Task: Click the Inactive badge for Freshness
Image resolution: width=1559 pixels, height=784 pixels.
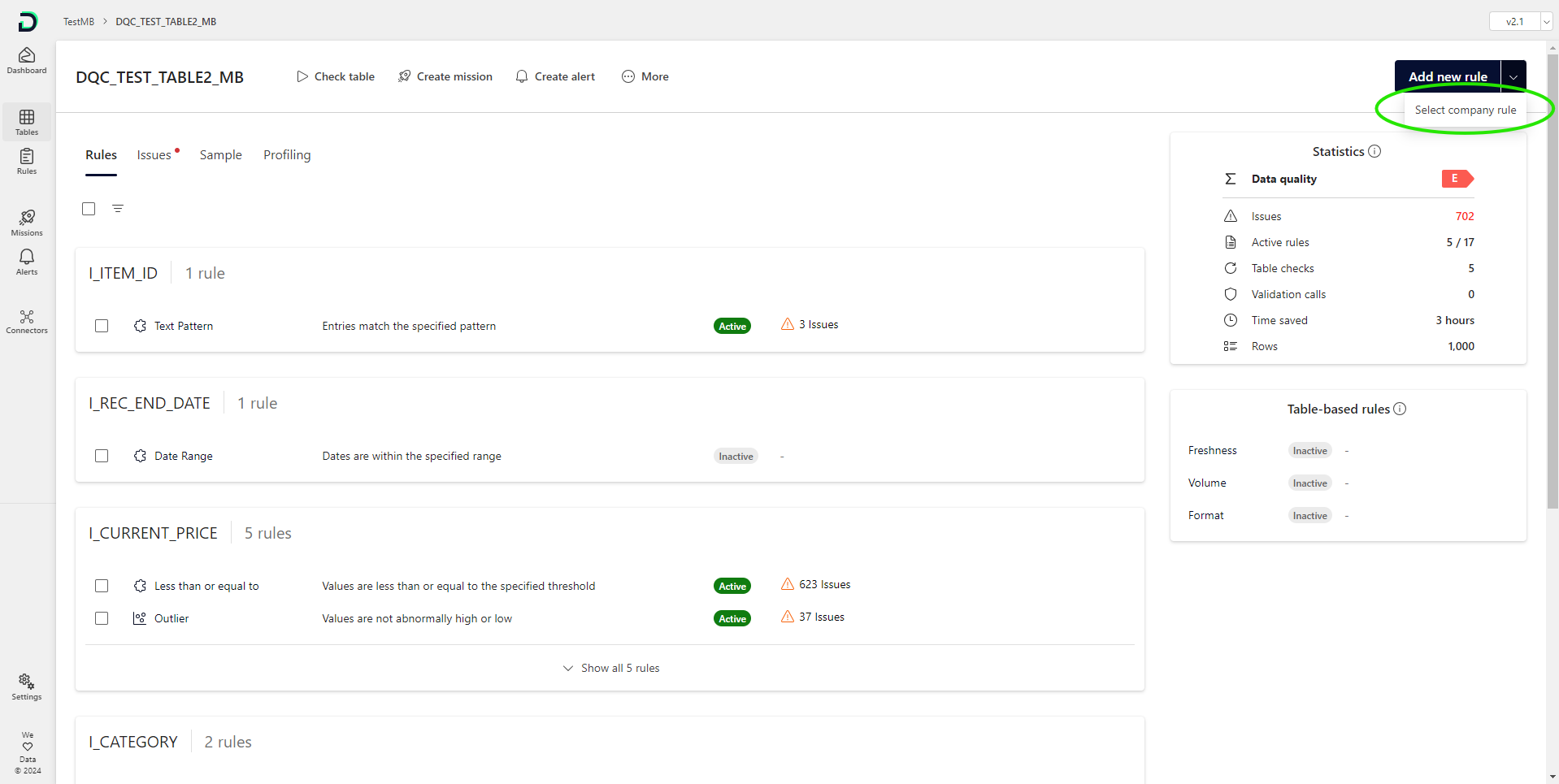Action: click(1310, 451)
